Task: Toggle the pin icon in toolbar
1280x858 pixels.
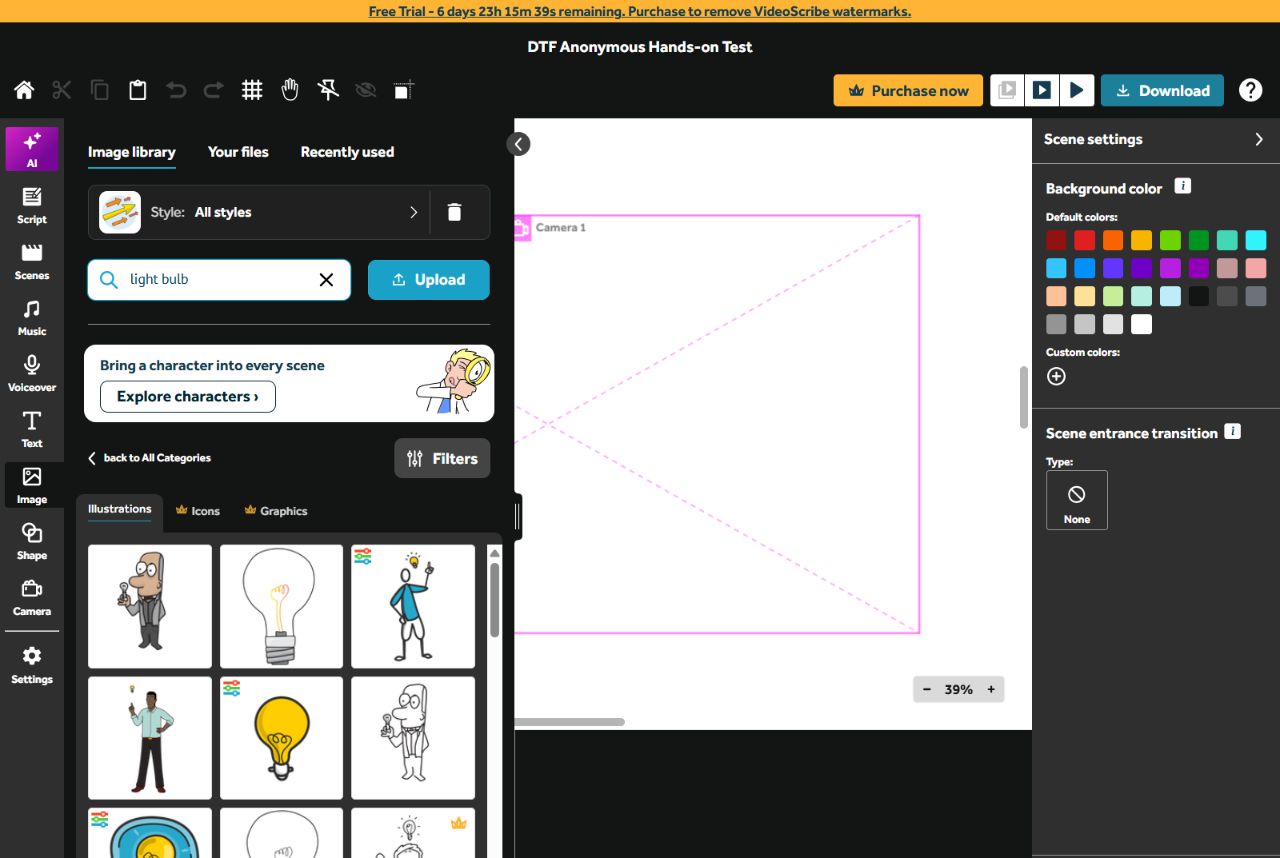Action: (328, 90)
